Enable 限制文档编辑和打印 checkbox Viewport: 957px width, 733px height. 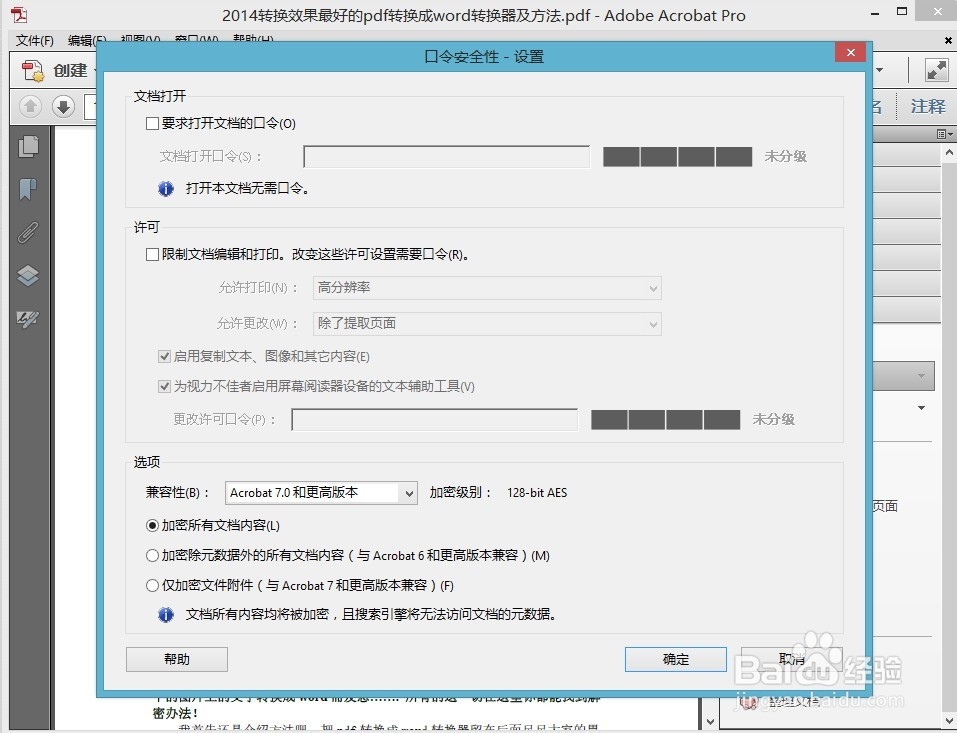(x=153, y=255)
